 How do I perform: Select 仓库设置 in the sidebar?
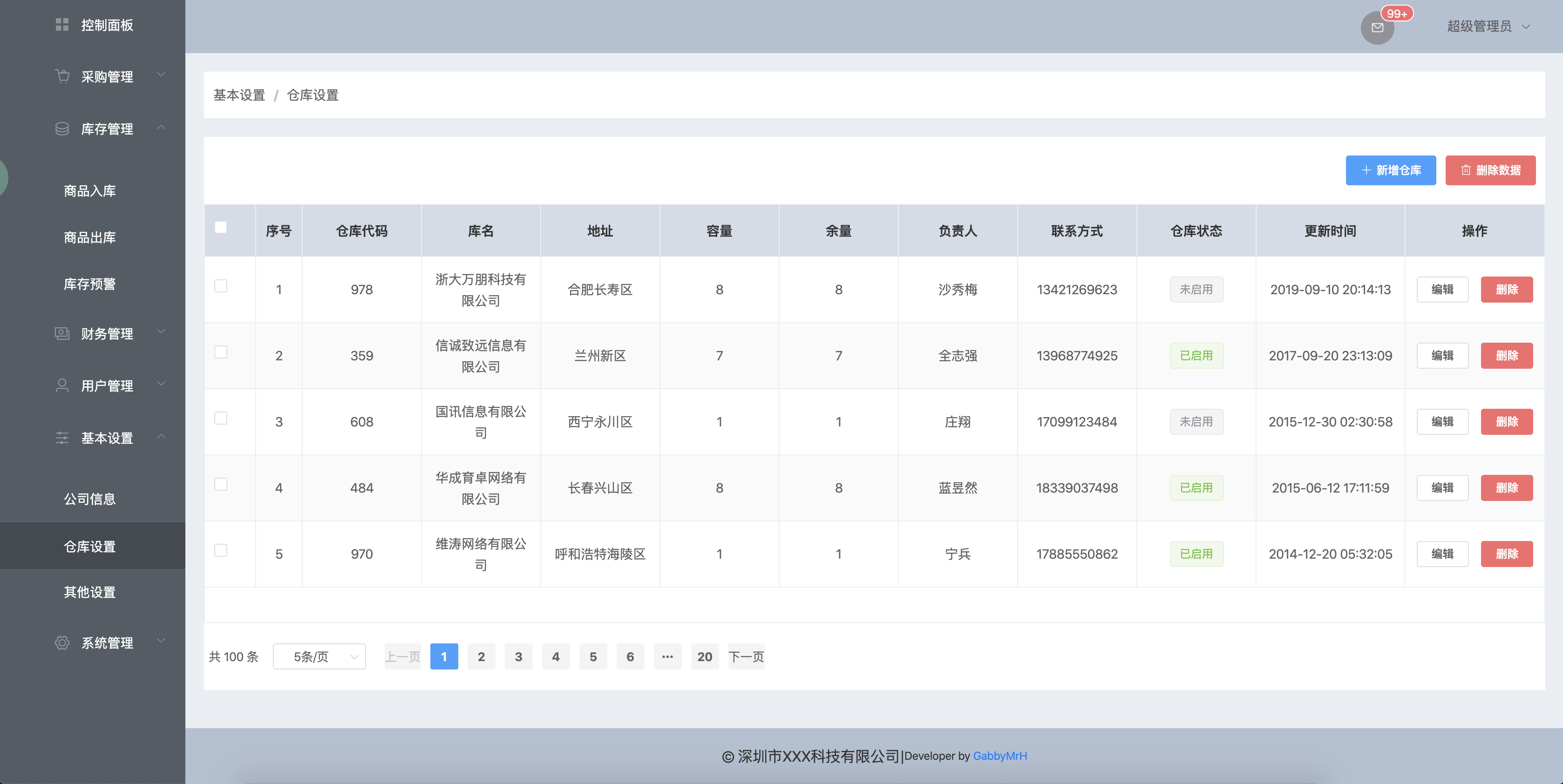tap(92, 546)
